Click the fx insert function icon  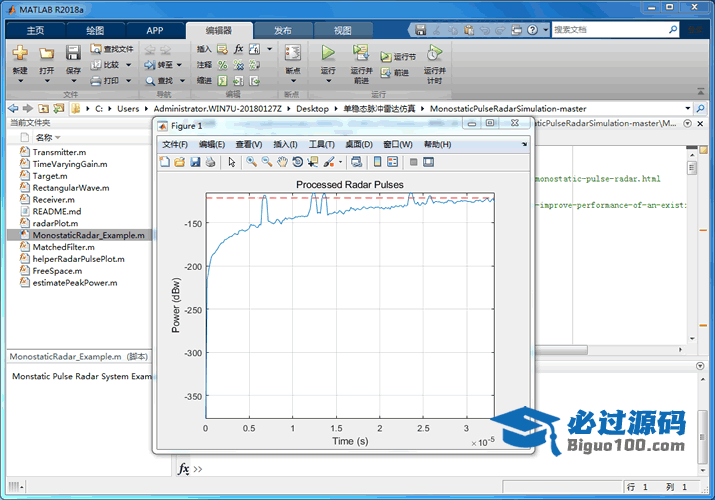pyautogui.click(x=238, y=49)
